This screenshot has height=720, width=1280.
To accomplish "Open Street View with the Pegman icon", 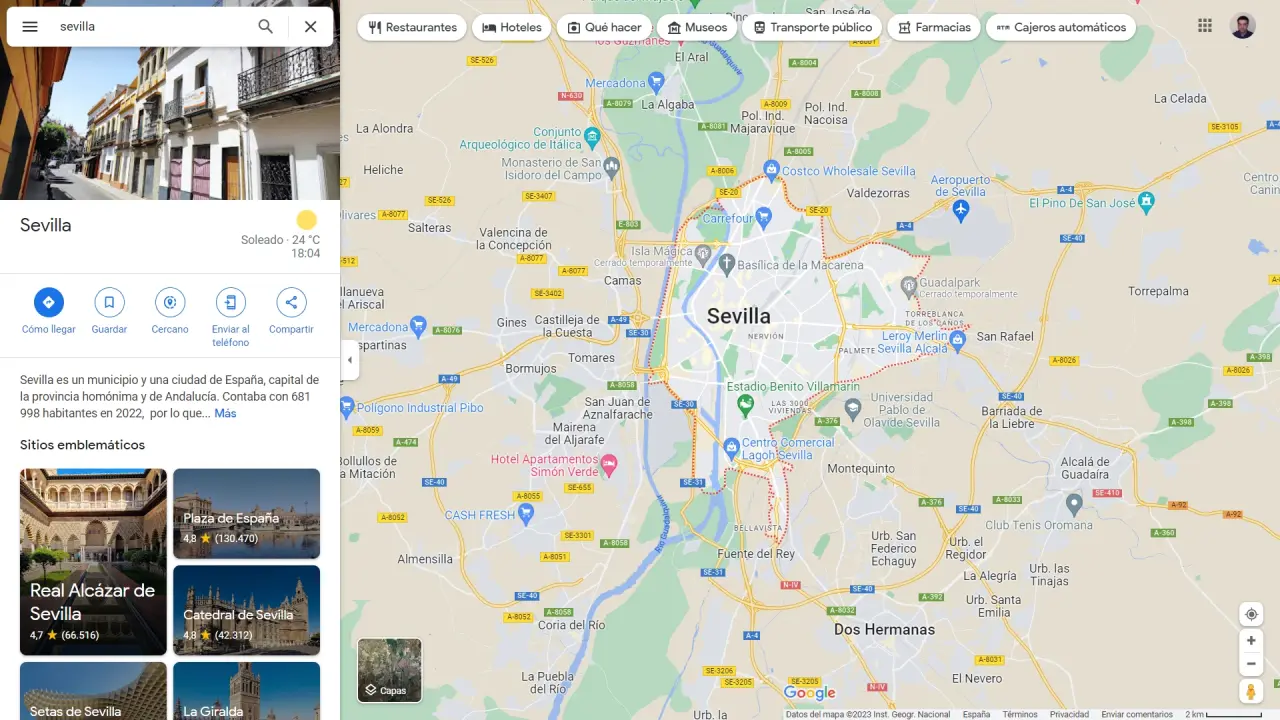I will click(x=1251, y=691).
